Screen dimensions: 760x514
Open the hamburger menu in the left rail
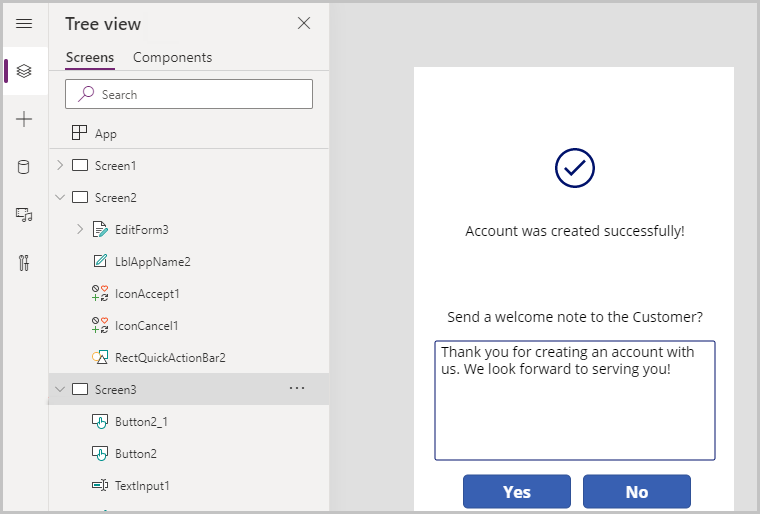click(x=24, y=23)
